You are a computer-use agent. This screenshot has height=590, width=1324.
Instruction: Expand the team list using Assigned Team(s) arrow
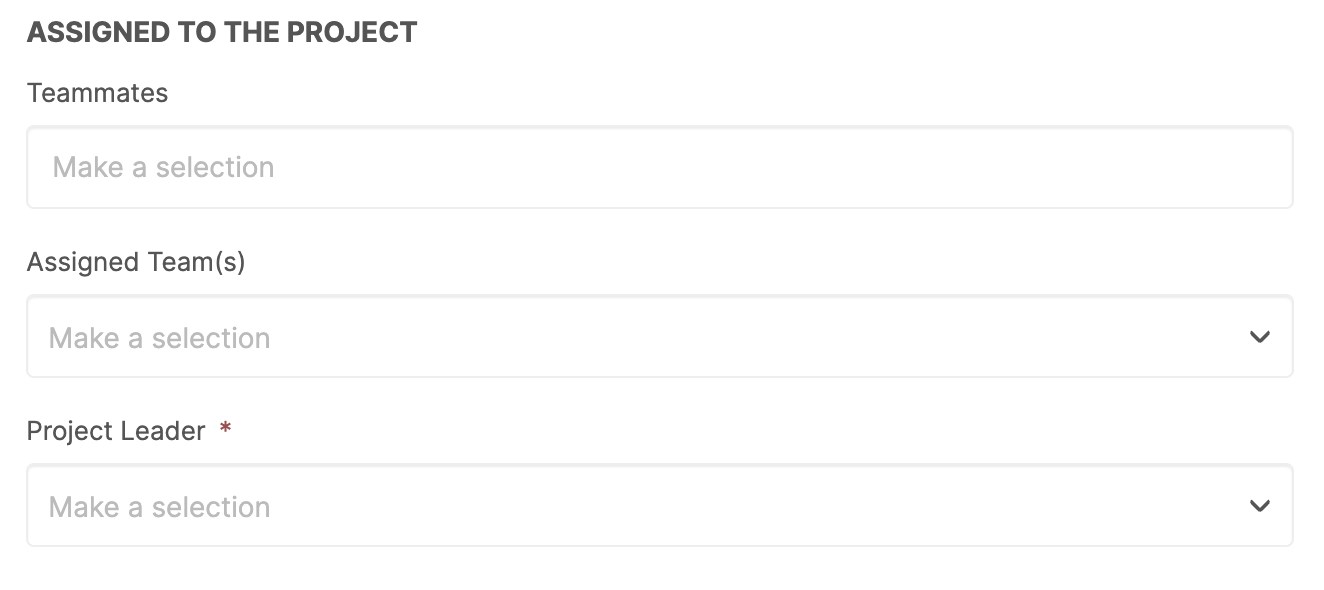click(1259, 337)
